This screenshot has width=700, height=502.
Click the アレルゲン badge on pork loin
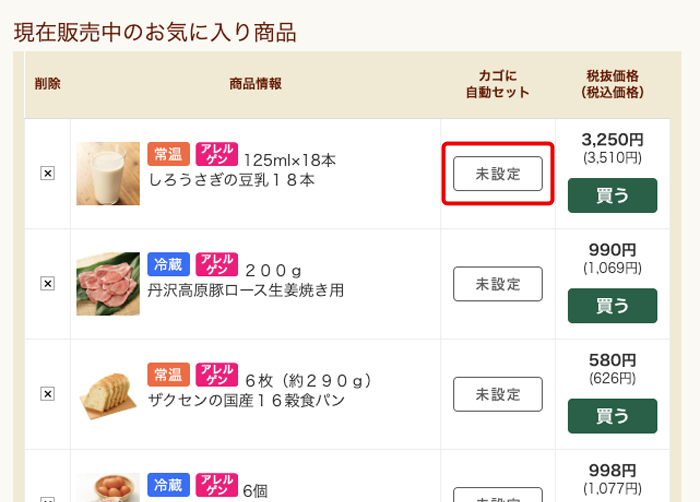(216, 263)
